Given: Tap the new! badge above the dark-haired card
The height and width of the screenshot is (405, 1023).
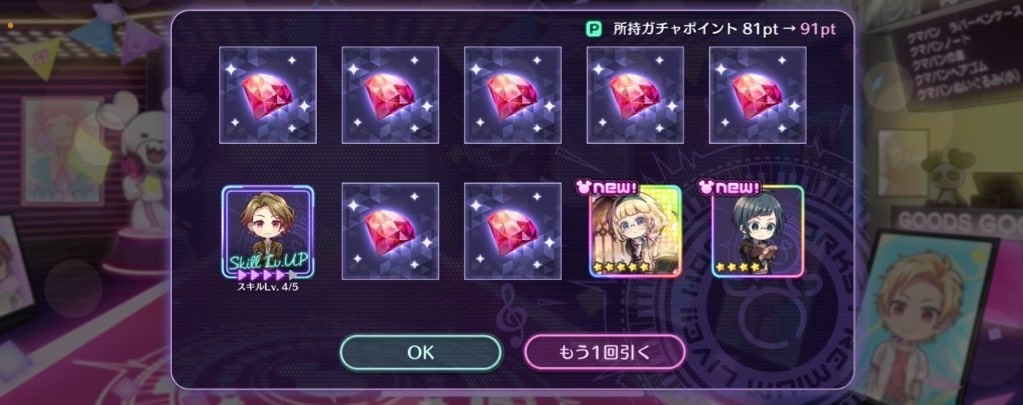Looking at the screenshot, I should point(729,188).
